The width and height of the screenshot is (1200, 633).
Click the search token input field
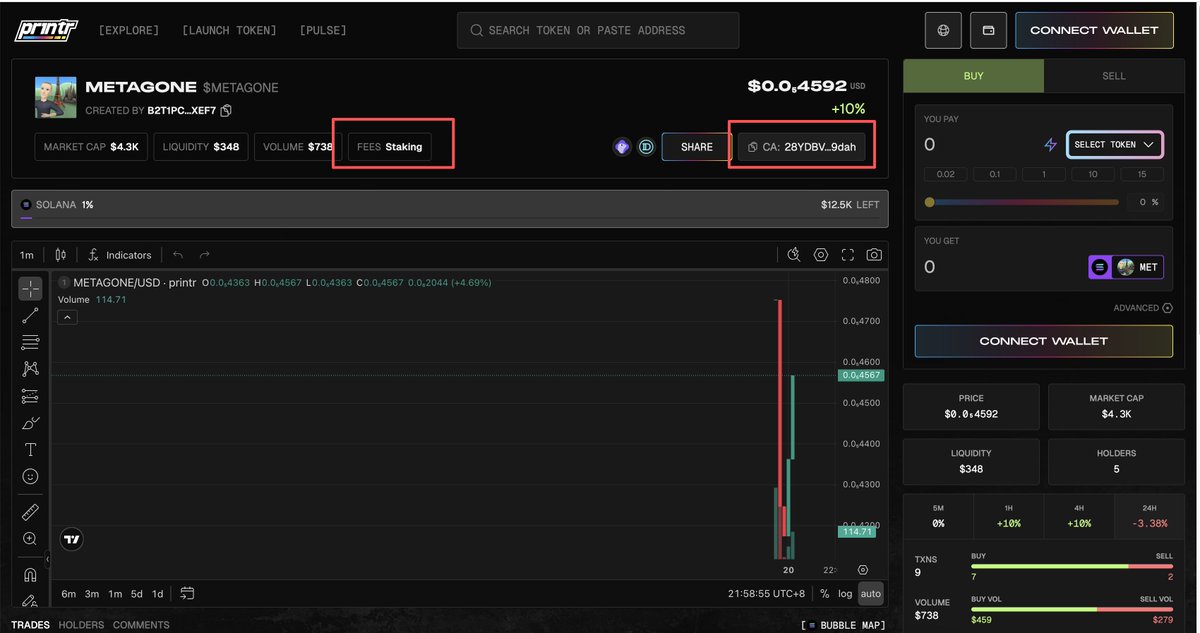coord(598,30)
